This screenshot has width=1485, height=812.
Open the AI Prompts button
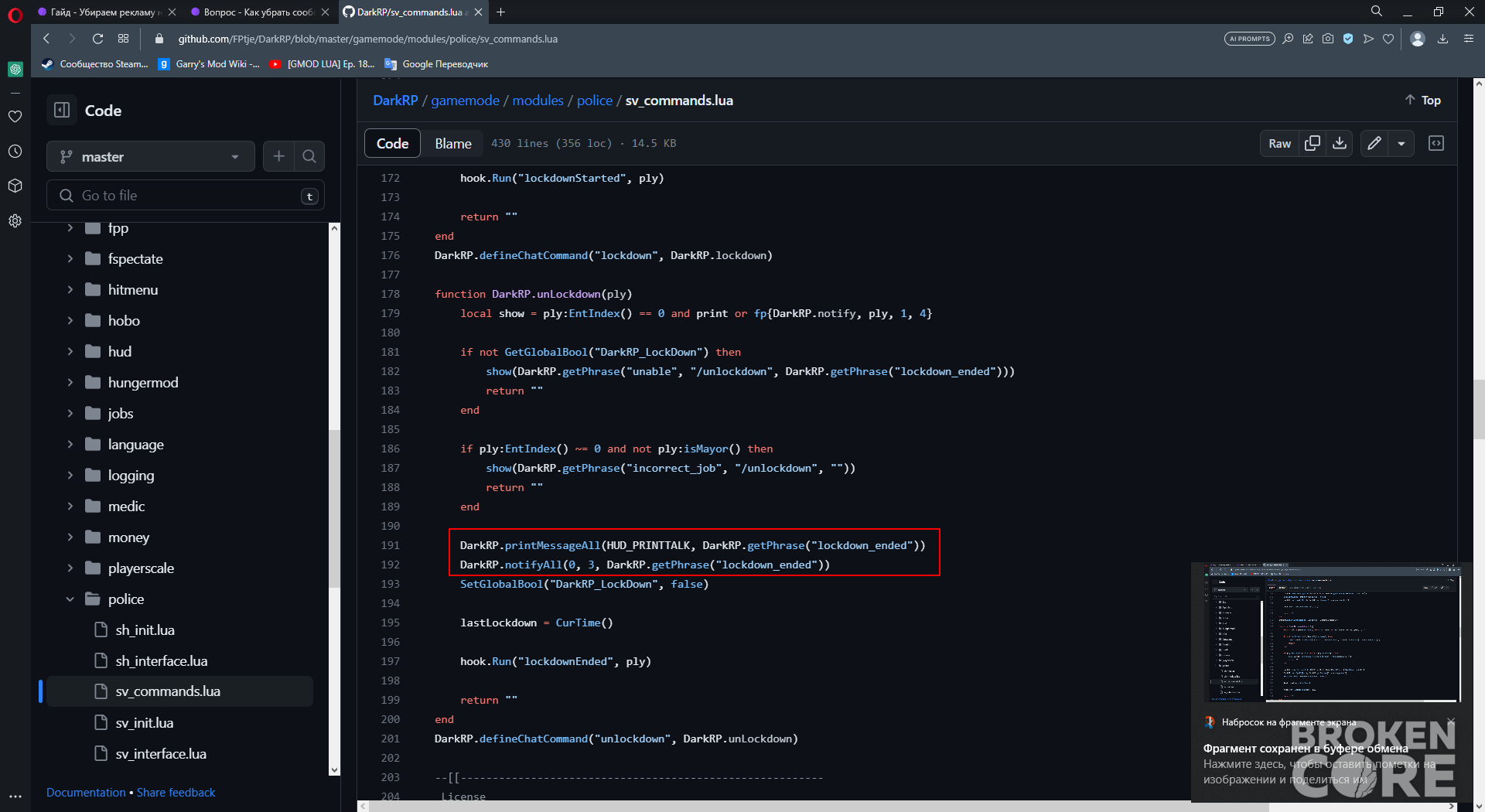point(1250,39)
